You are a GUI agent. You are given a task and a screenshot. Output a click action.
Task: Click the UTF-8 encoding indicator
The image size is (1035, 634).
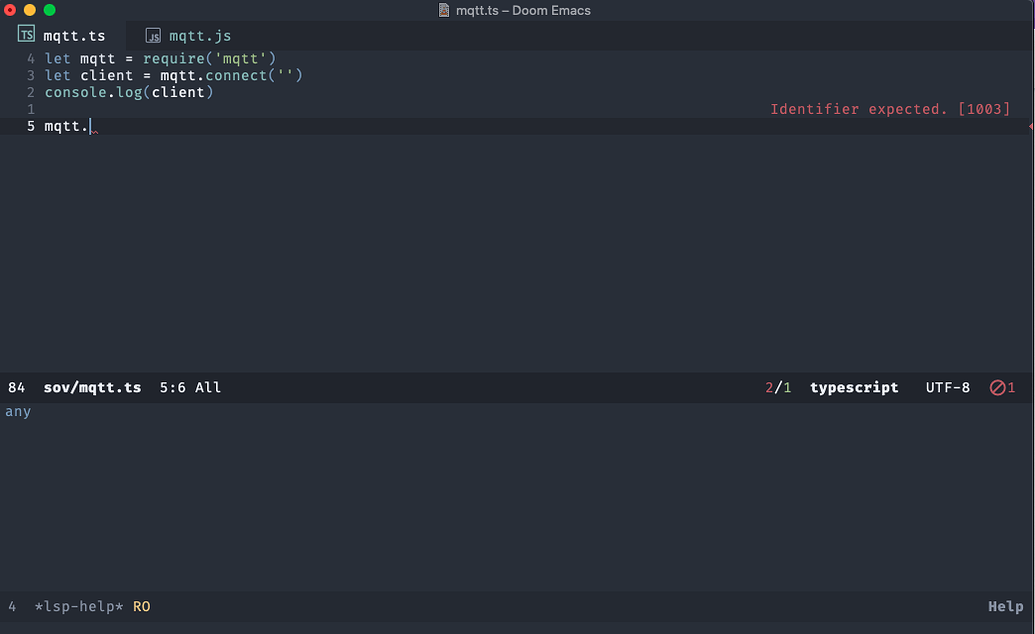[x=947, y=387]
